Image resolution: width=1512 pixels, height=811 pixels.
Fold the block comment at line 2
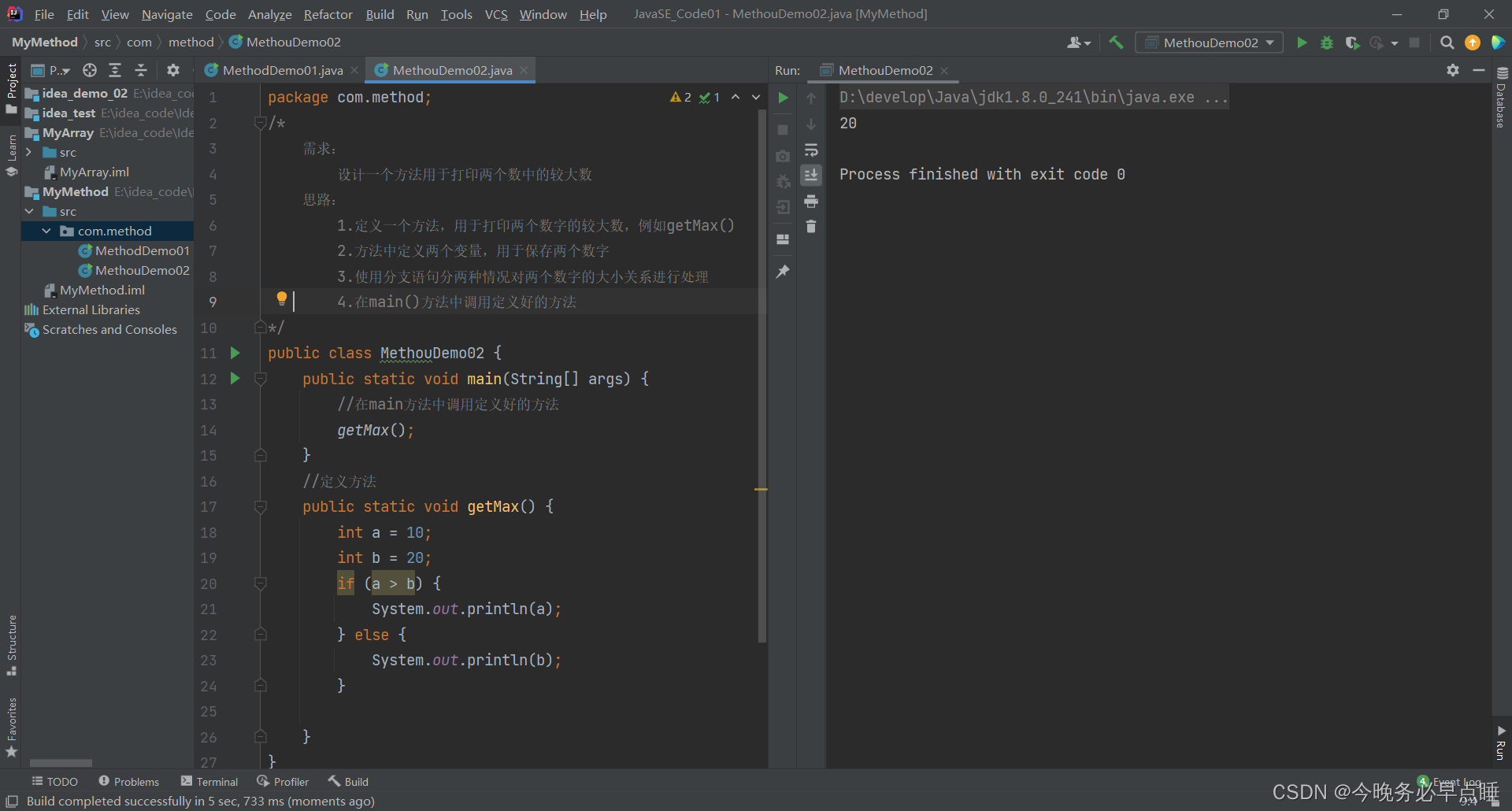point(260,123)
